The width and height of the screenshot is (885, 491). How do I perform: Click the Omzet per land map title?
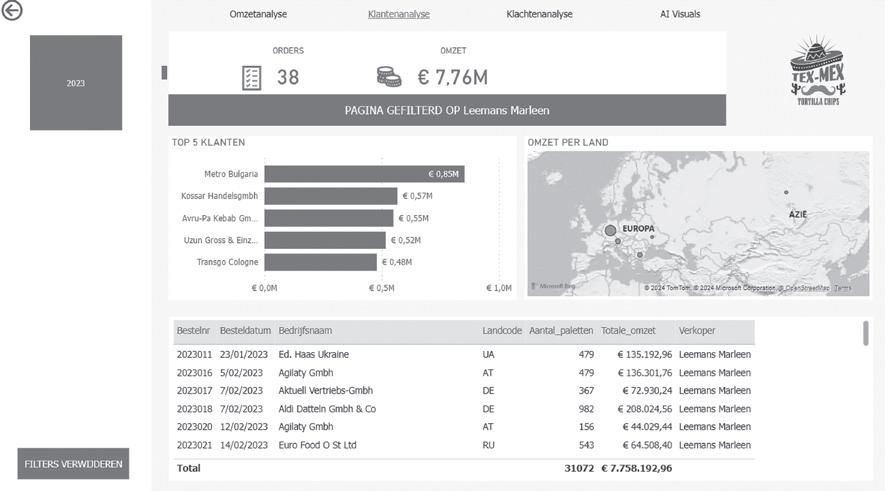(x=568, y=142)
